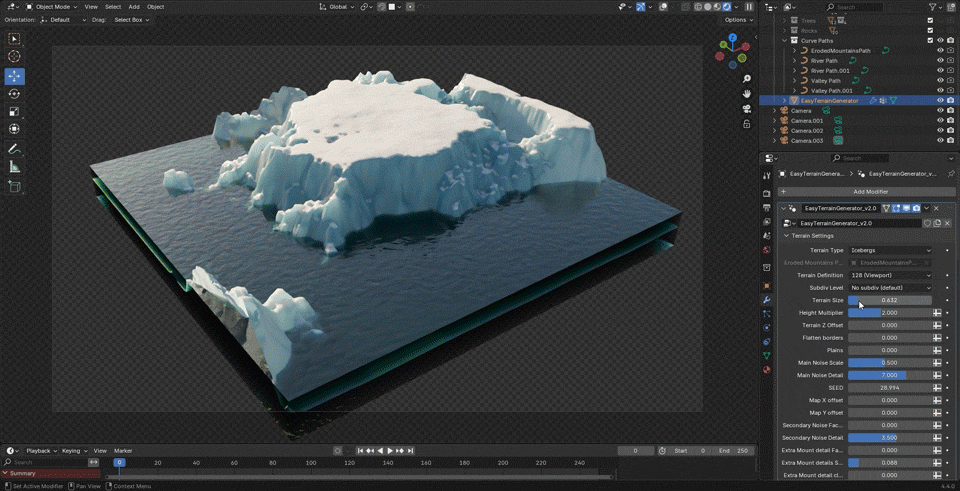Open the World properties tab
The image size is (960, 491).
tap(767, 250)
